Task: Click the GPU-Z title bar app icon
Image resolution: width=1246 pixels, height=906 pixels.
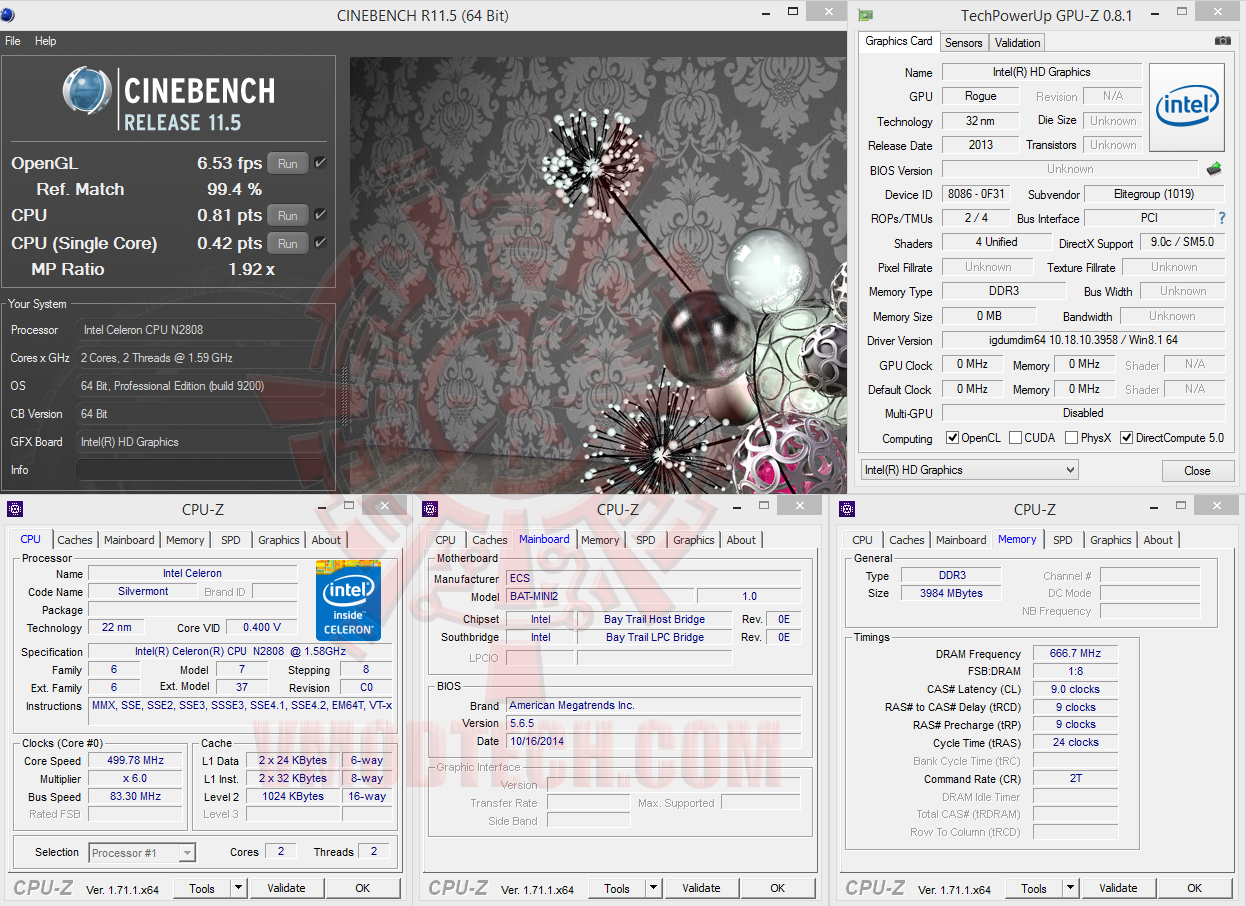Action: [866, 15]
